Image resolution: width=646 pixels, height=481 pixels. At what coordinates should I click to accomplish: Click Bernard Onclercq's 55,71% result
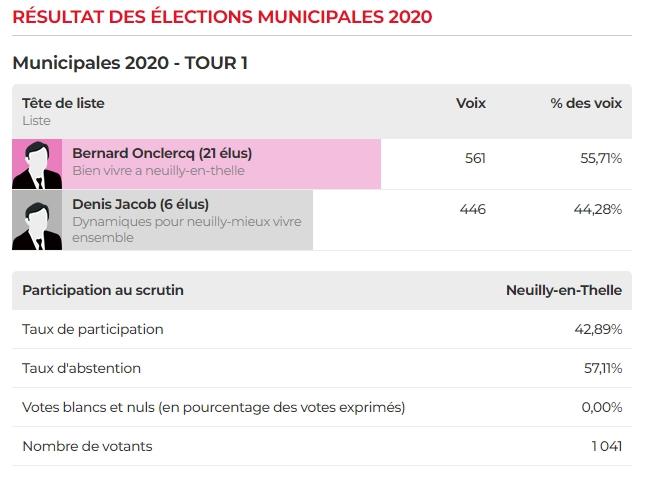coord(602,158)
